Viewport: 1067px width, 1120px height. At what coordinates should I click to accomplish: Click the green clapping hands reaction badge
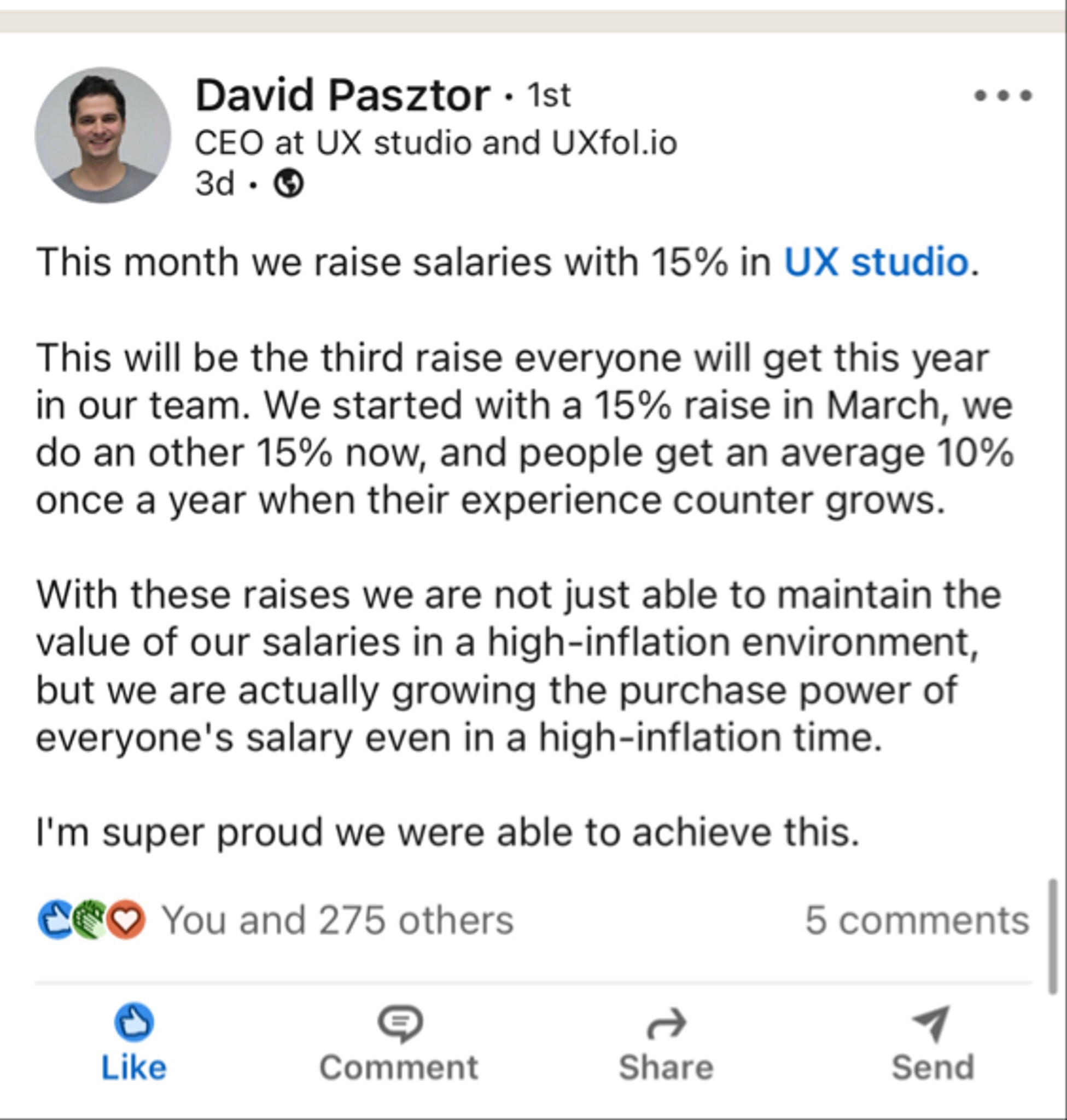coord(90,919)
